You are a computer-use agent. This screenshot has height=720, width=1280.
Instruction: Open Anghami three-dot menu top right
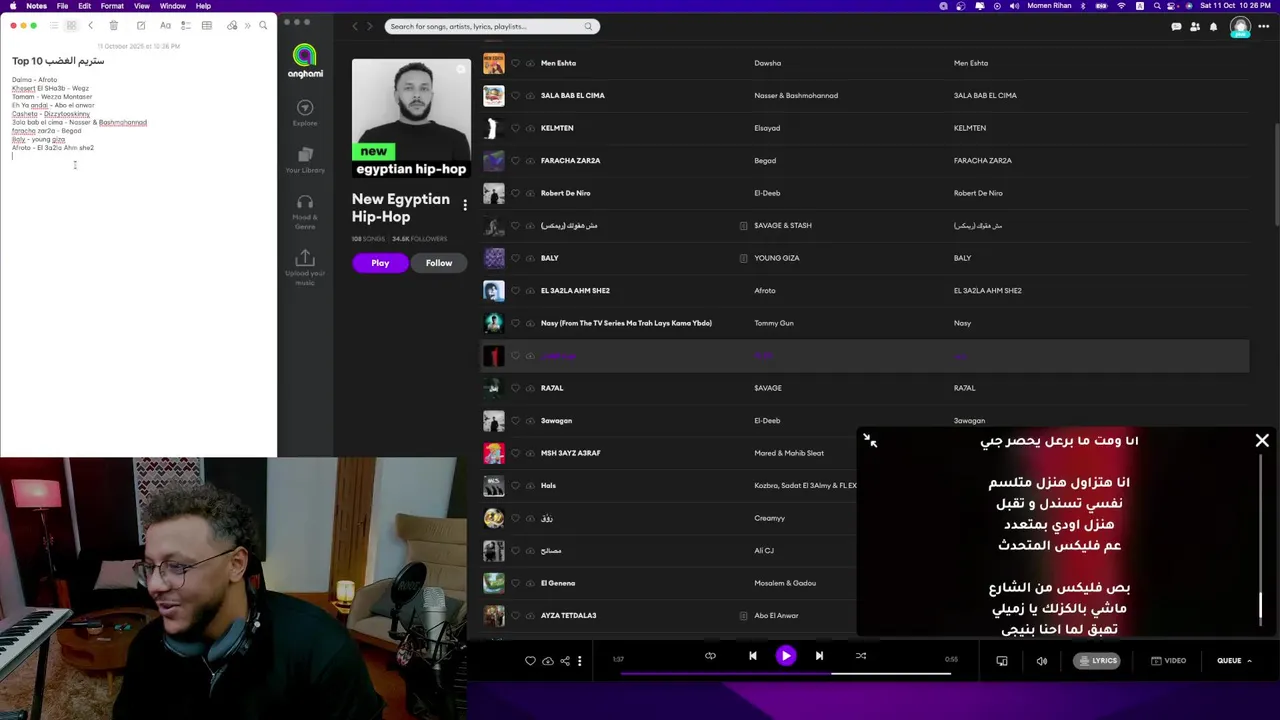pos(1265,26)
